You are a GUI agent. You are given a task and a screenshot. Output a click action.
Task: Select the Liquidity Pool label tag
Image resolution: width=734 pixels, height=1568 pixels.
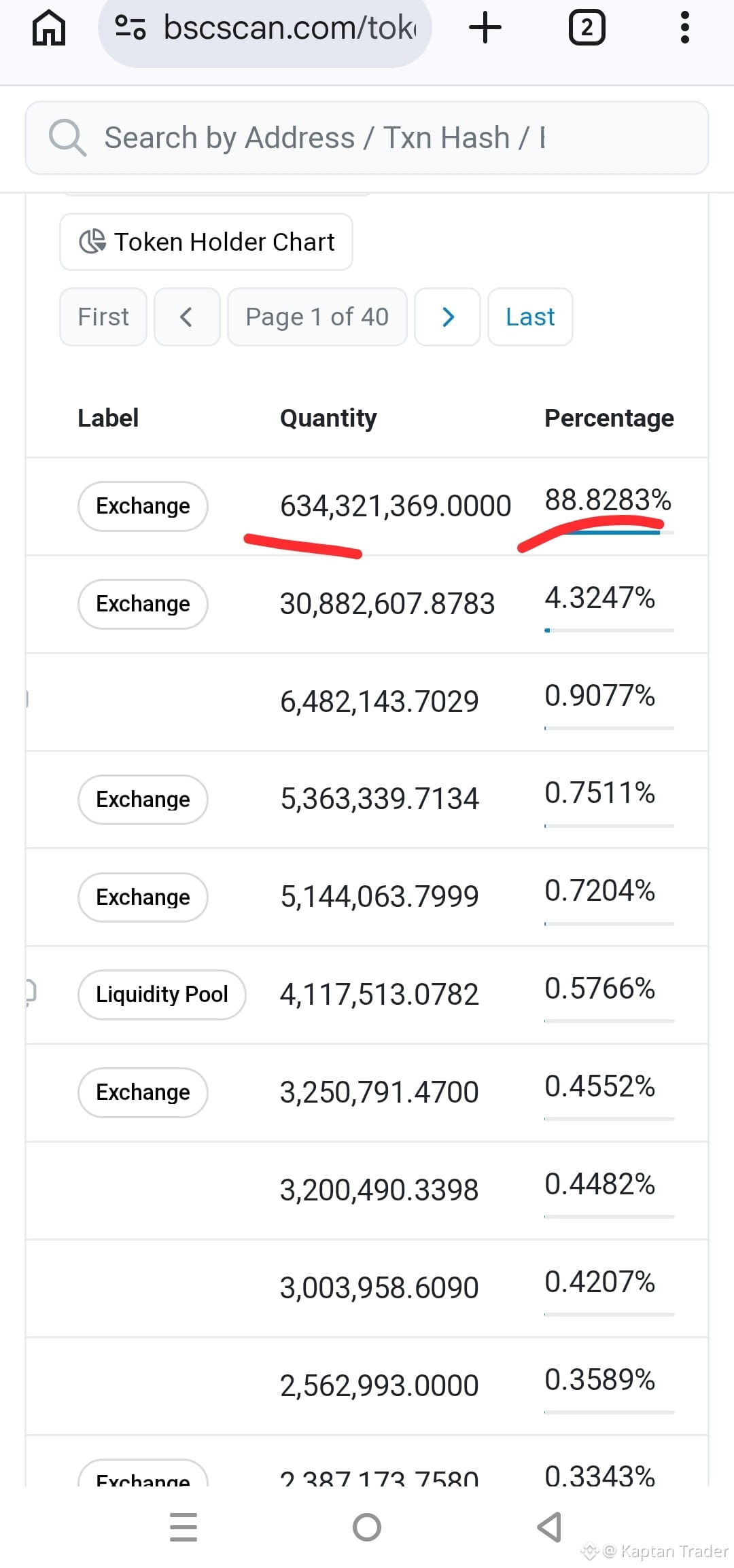[x=162, y=995]
